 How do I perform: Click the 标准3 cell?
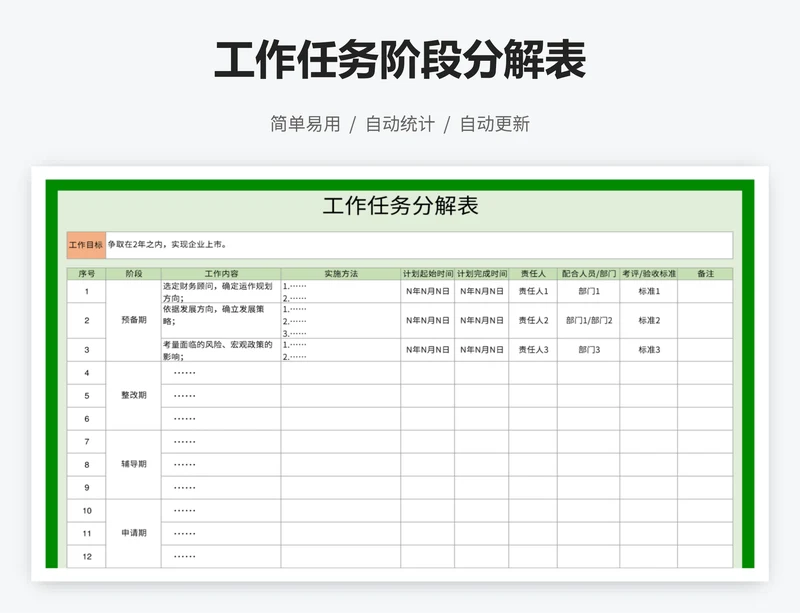(x=649, y=350)
